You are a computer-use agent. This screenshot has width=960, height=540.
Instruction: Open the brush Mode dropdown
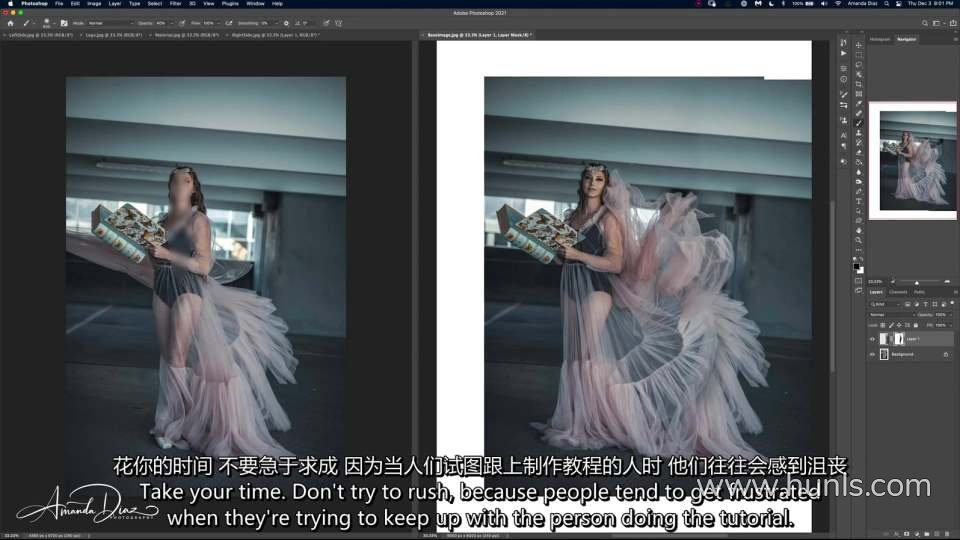pyautogui.click(x=111, y=23)
